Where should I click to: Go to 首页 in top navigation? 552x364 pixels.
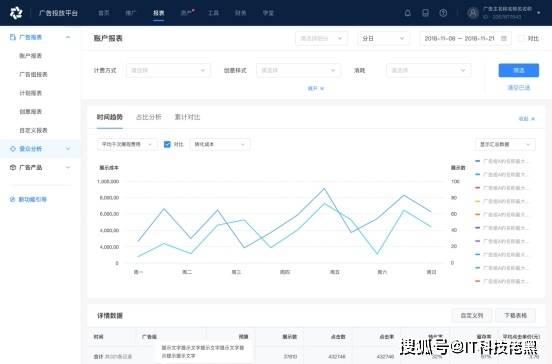[x=104, y=13]
